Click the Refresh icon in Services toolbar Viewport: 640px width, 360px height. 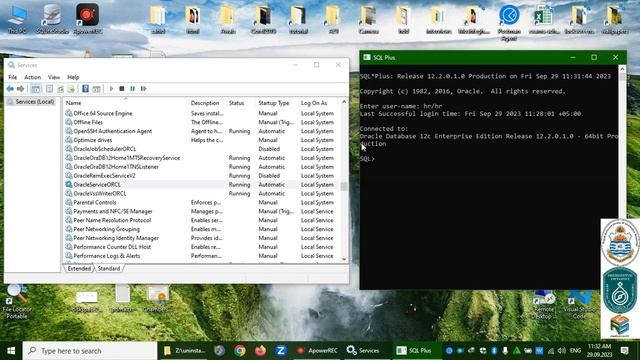(60, 89)
